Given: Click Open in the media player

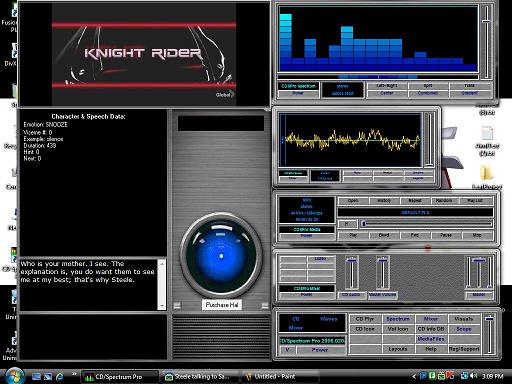Looking at the screenshot, I should tap(353, 200).
